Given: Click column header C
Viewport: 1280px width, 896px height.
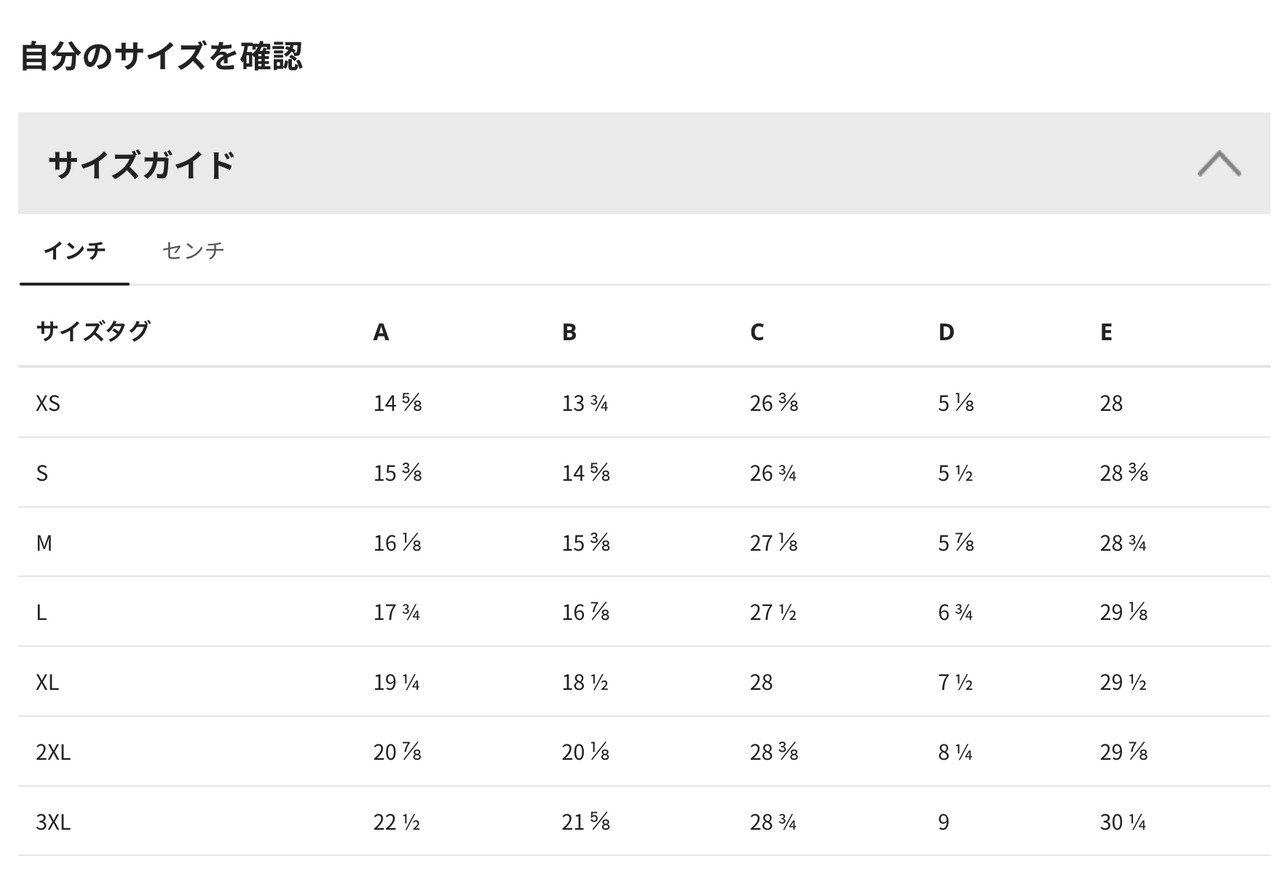Looking at the screenshot, I should (757, 332).
